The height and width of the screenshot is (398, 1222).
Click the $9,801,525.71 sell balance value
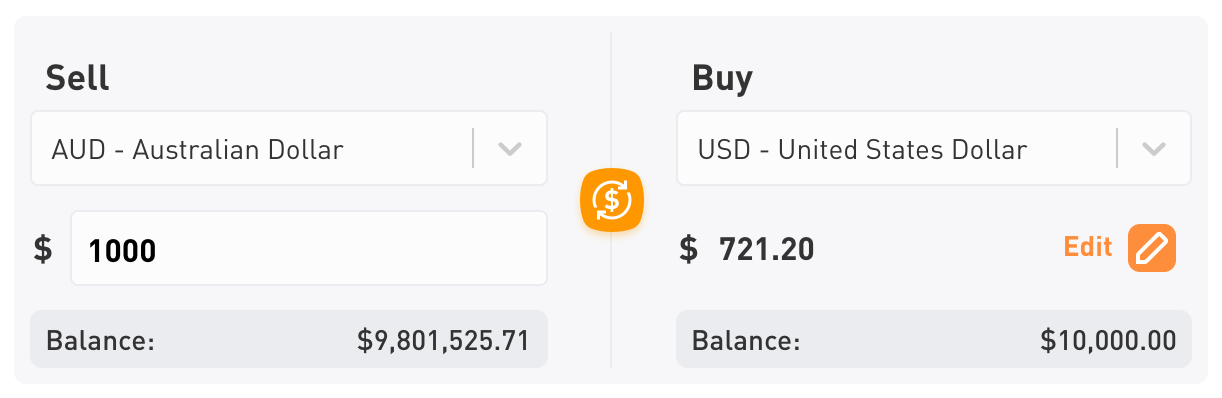[x=443, y=341]
